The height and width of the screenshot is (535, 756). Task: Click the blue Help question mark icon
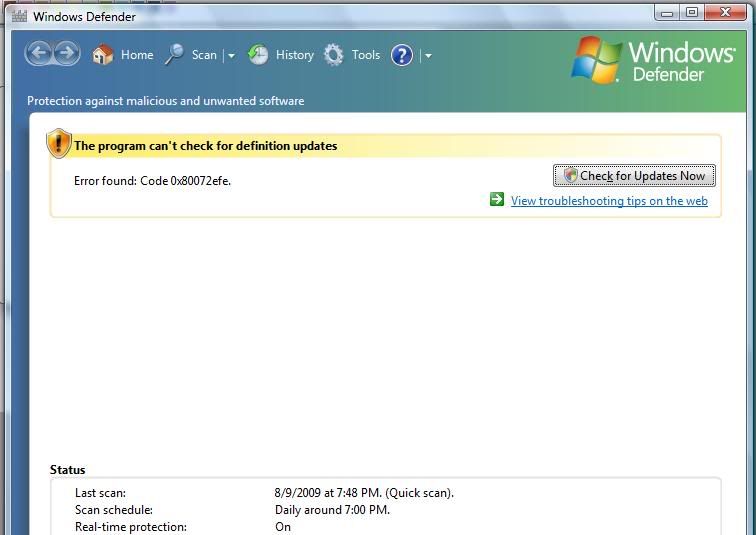[x=402, y=55]
